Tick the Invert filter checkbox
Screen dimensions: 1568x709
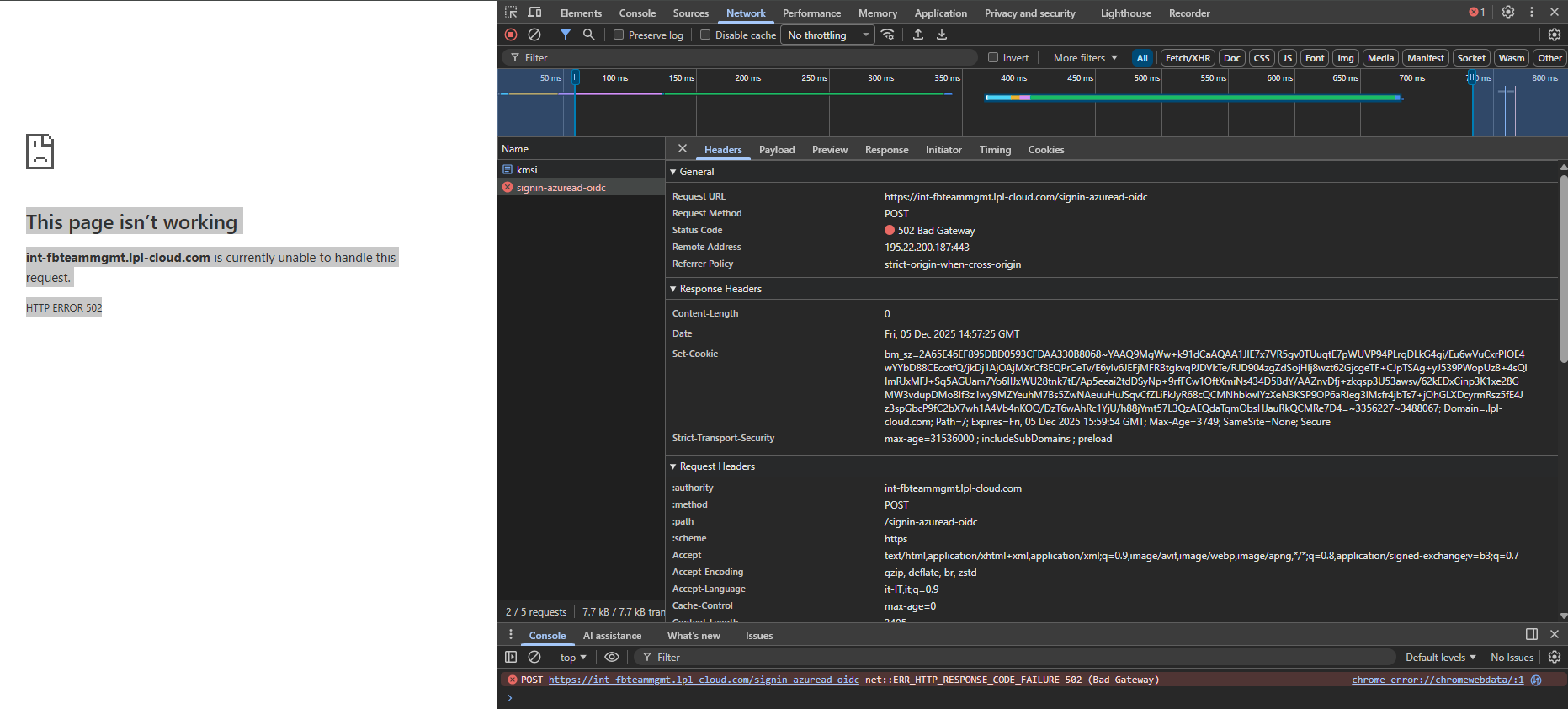tap(993, 58)
